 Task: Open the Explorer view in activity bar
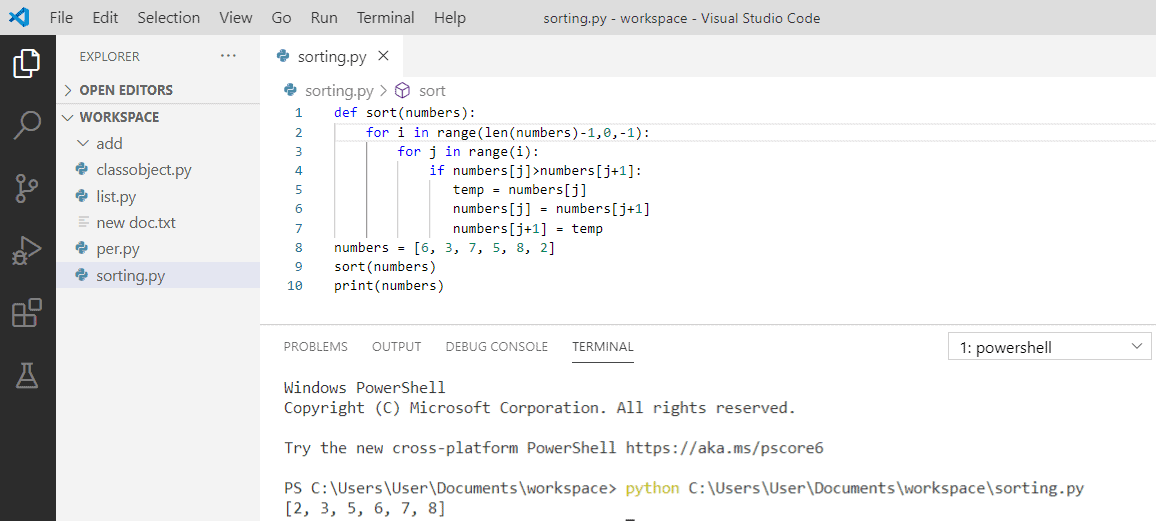click(27, 63)
